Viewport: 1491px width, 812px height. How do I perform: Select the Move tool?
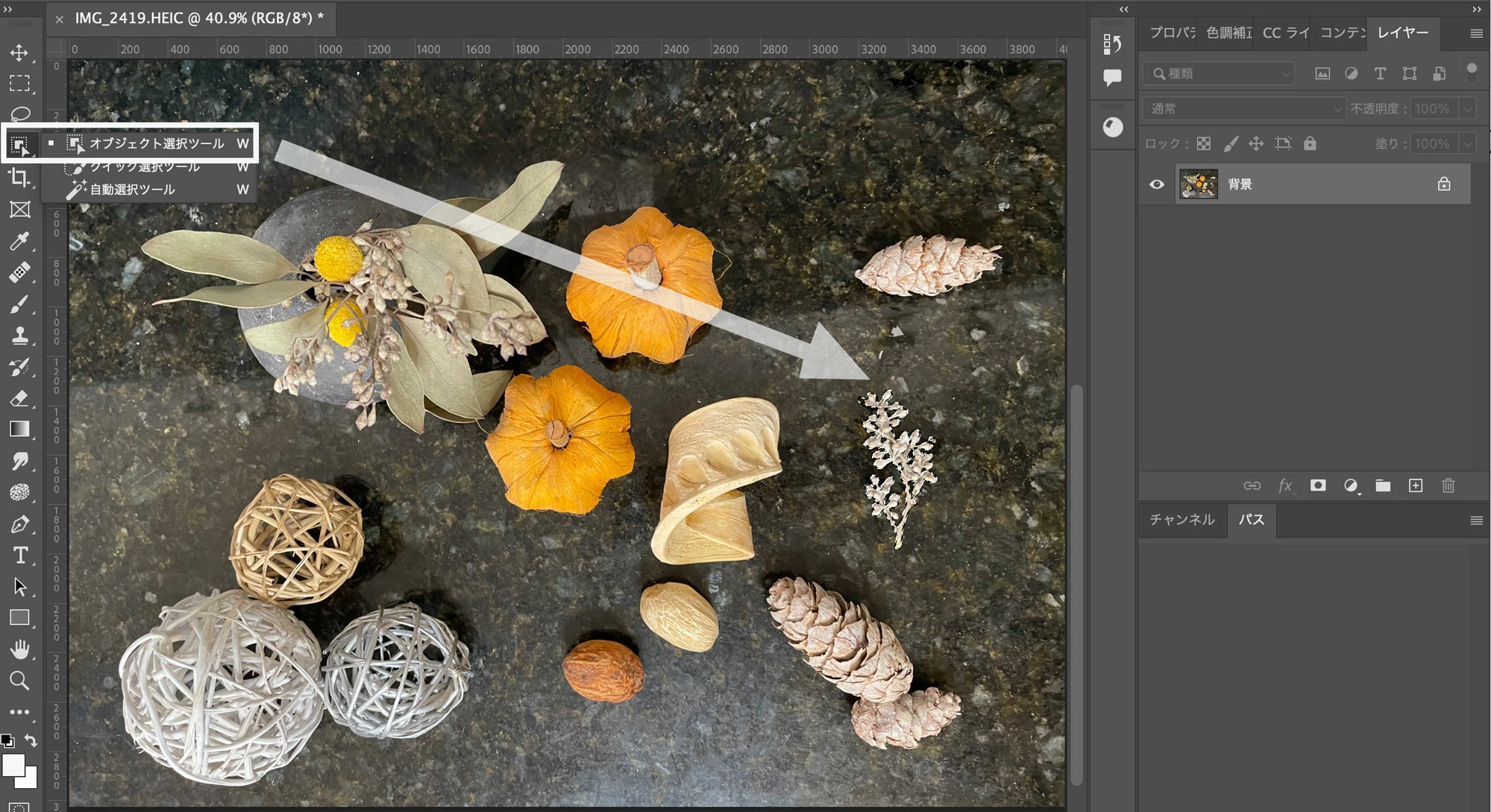tap(19, 53)
